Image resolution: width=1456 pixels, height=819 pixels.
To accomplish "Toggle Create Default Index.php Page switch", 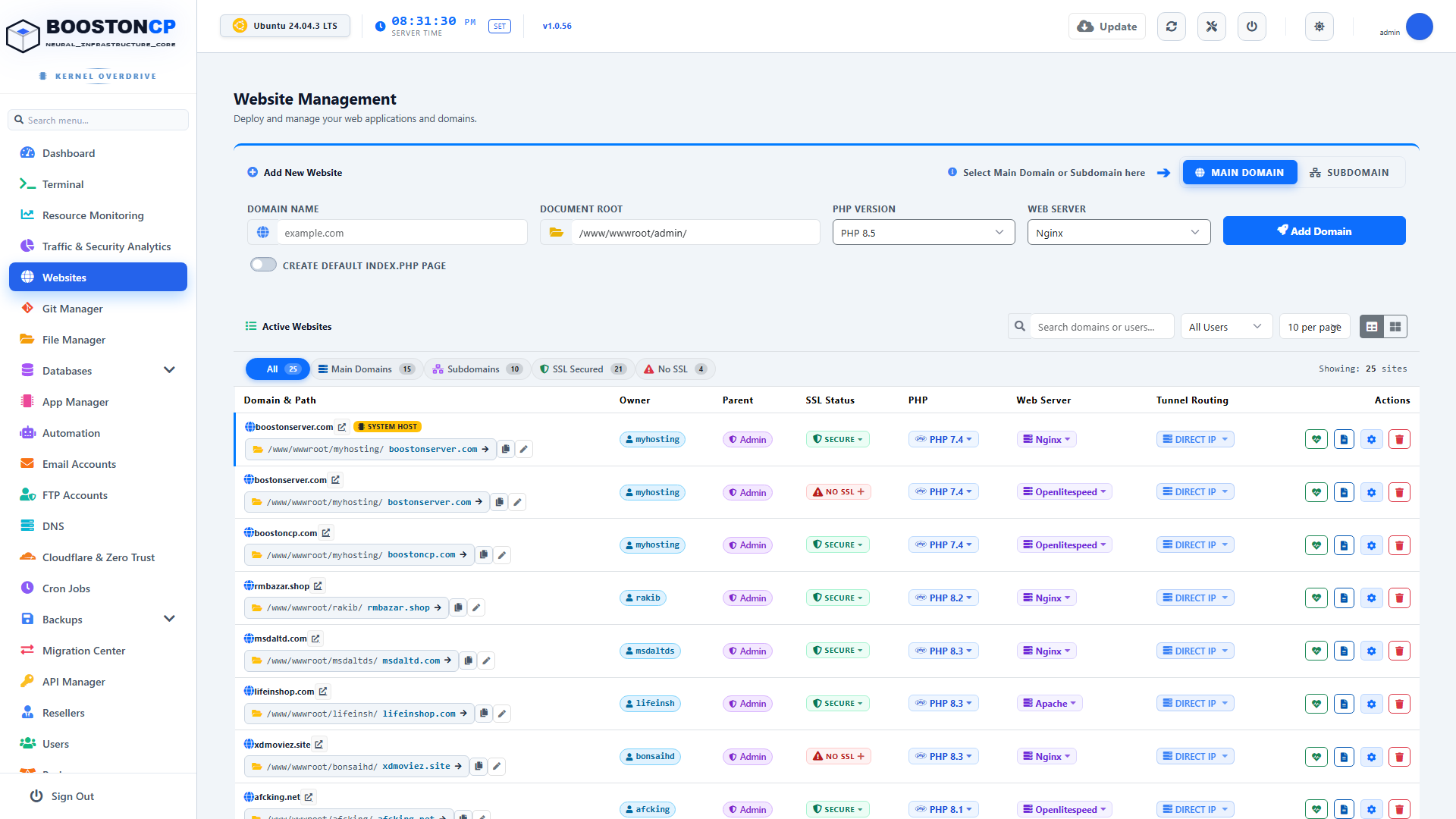I will click(263, 265).
